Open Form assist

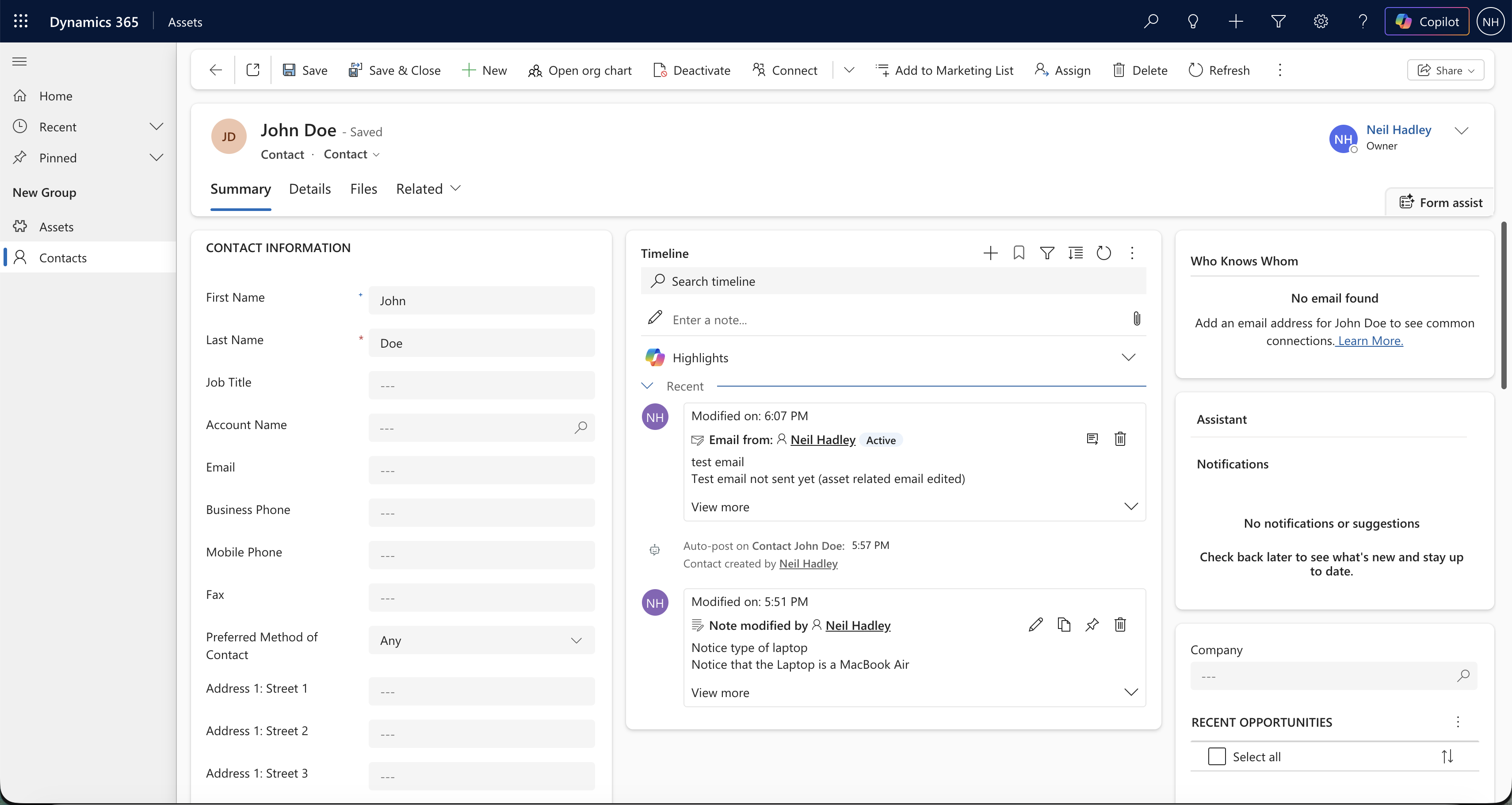[x=1441, y=203]
